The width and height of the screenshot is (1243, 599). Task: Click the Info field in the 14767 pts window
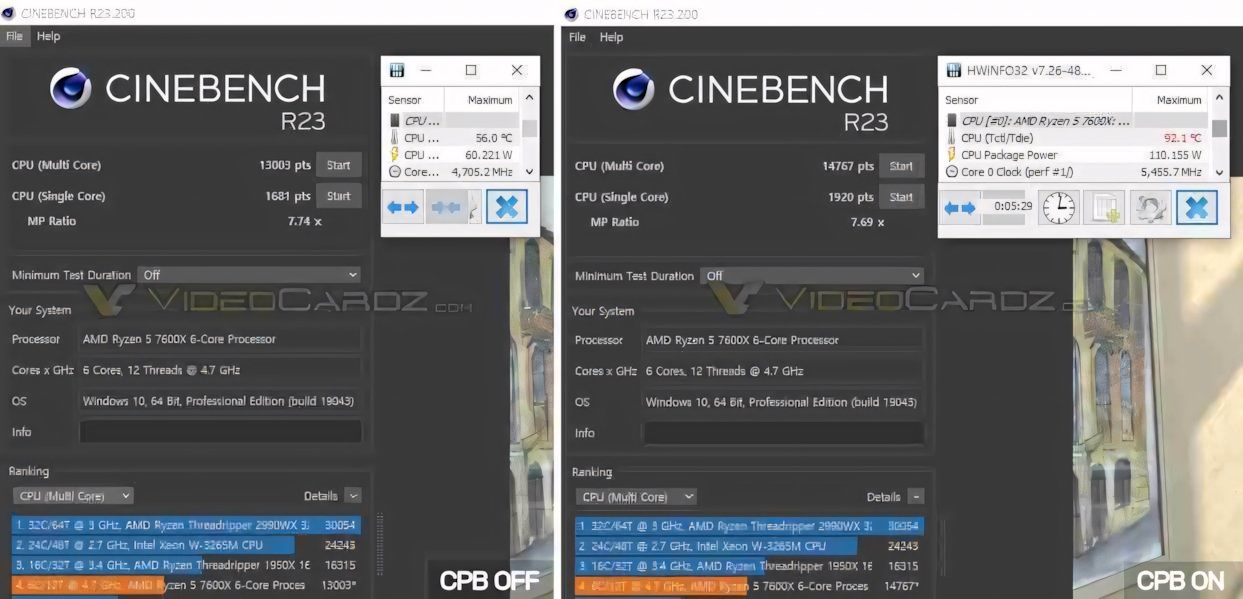click(x=783, y=433)
